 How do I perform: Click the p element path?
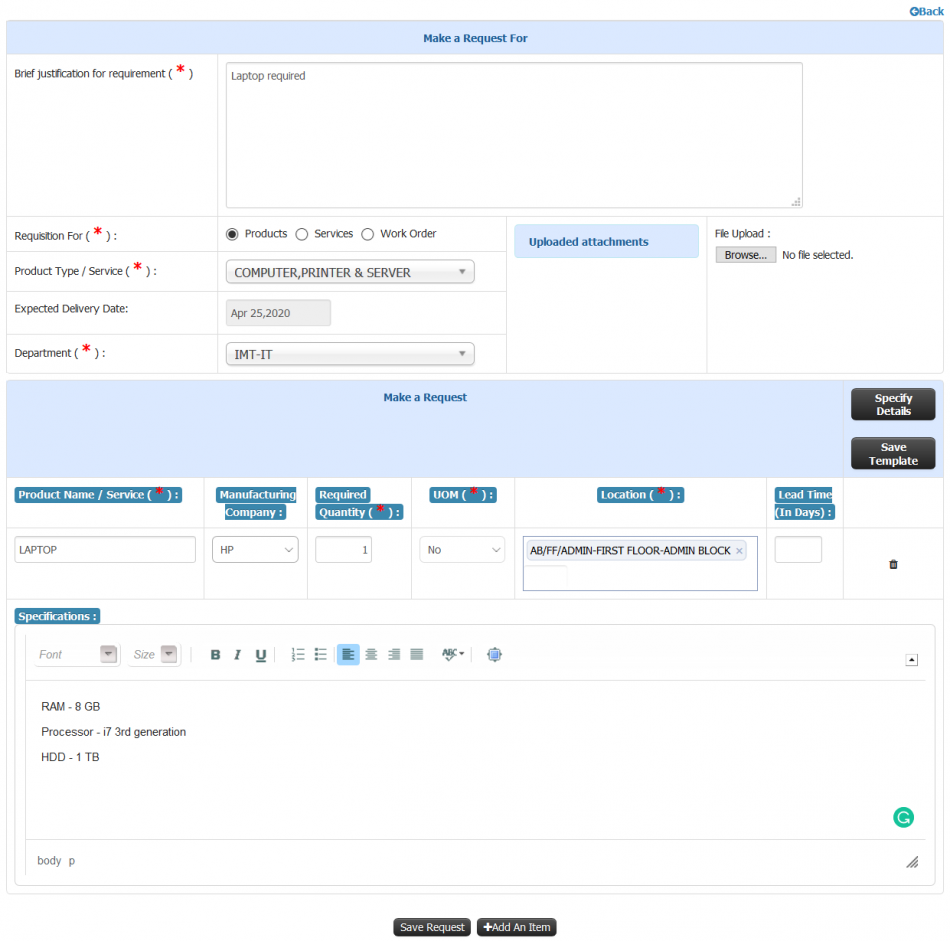(71, 862)
